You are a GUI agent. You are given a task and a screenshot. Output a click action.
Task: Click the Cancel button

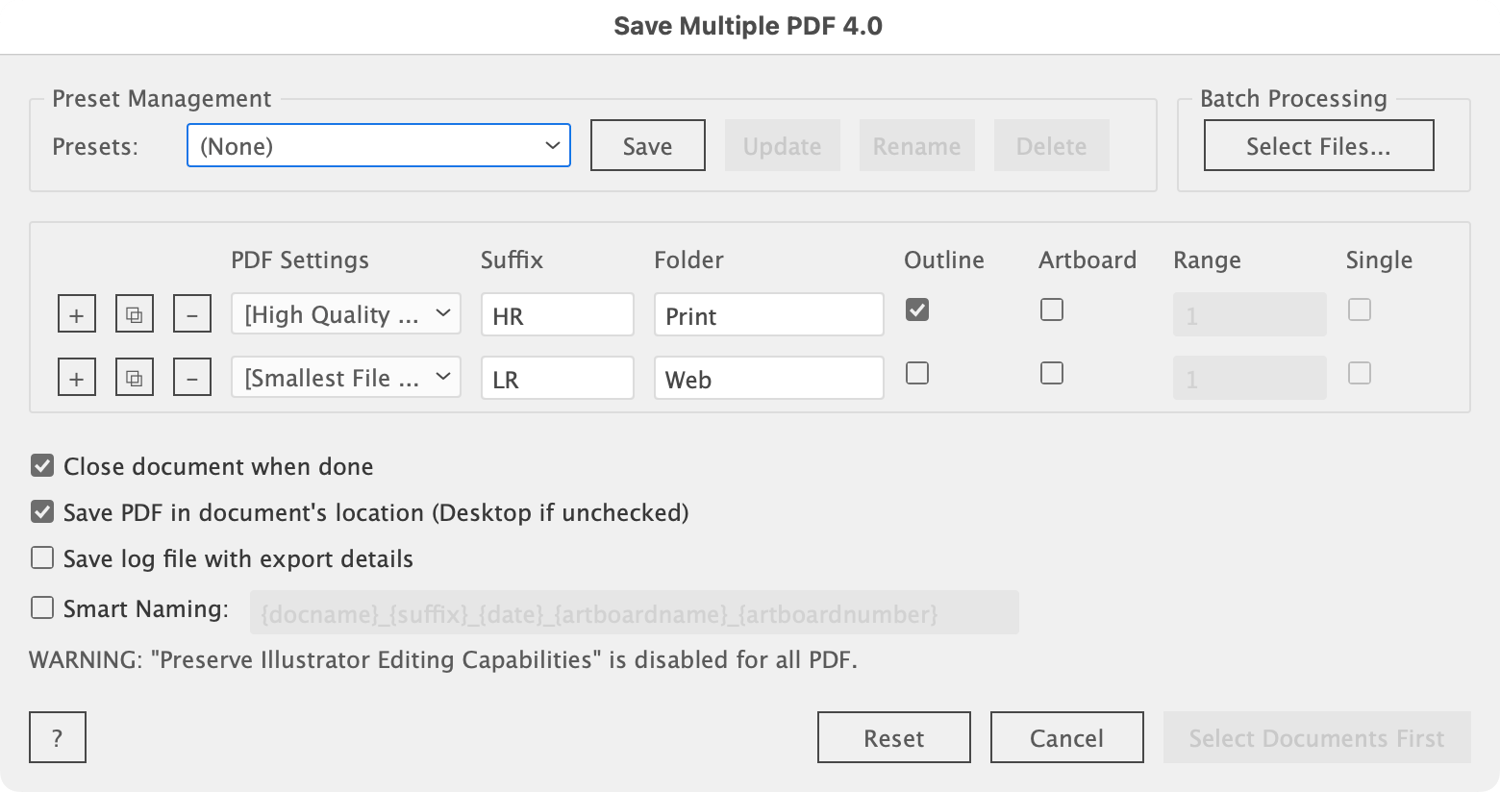tap(1067, 738)
